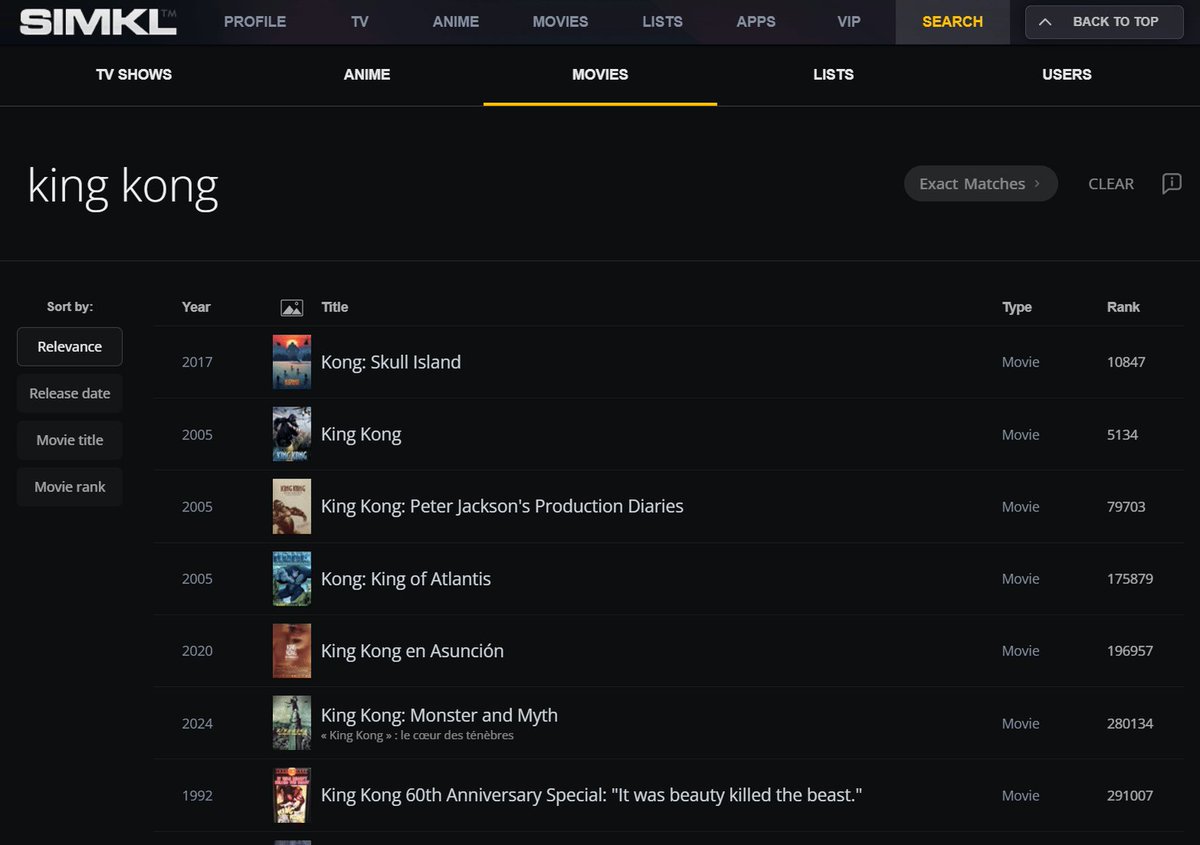Open King Kong: Monster and Myth poster thumbnail

[x=292, y=722]
